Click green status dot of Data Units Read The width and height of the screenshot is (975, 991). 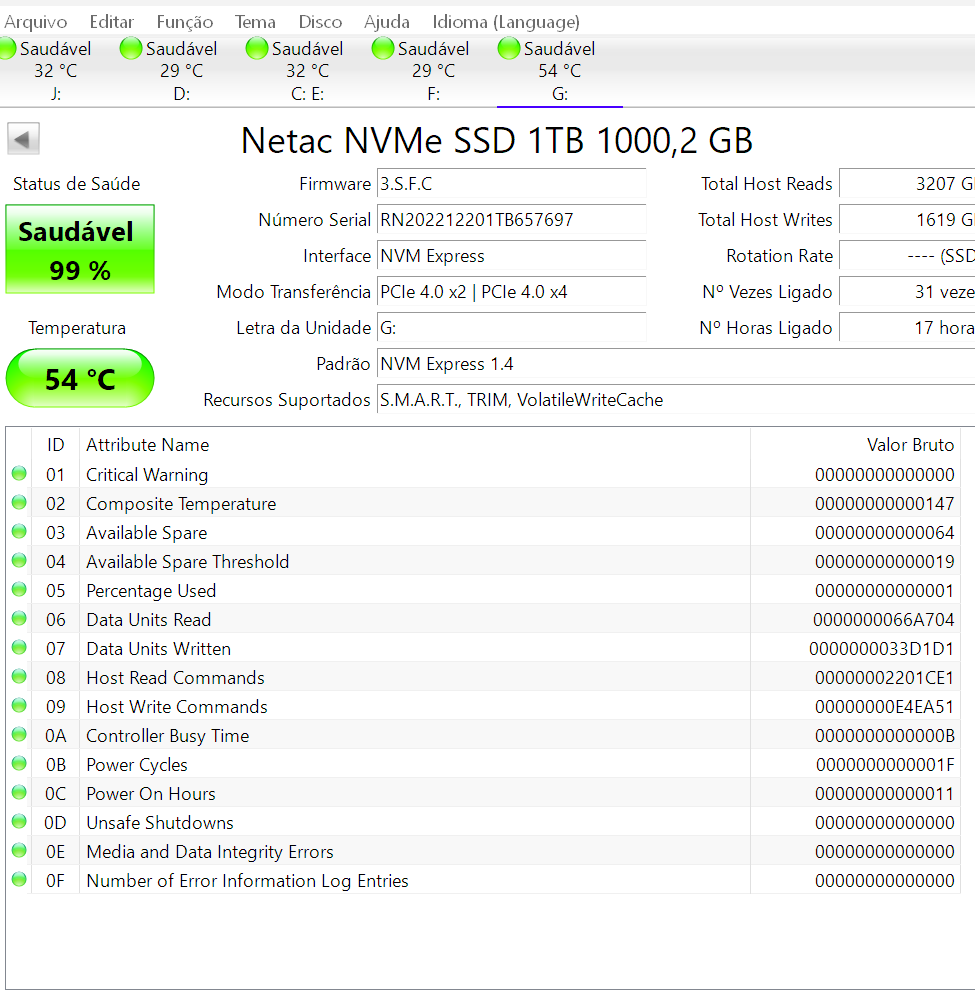(19, 619)
